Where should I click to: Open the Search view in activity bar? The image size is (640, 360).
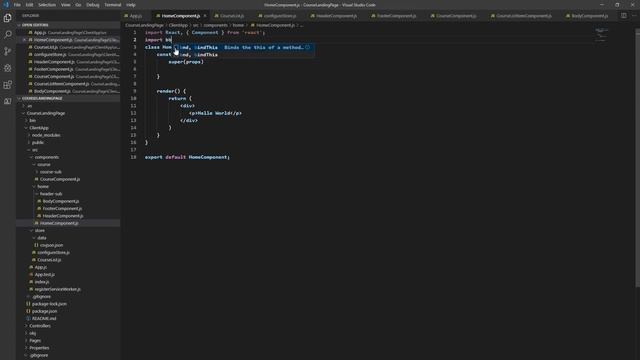click(8, 35)
